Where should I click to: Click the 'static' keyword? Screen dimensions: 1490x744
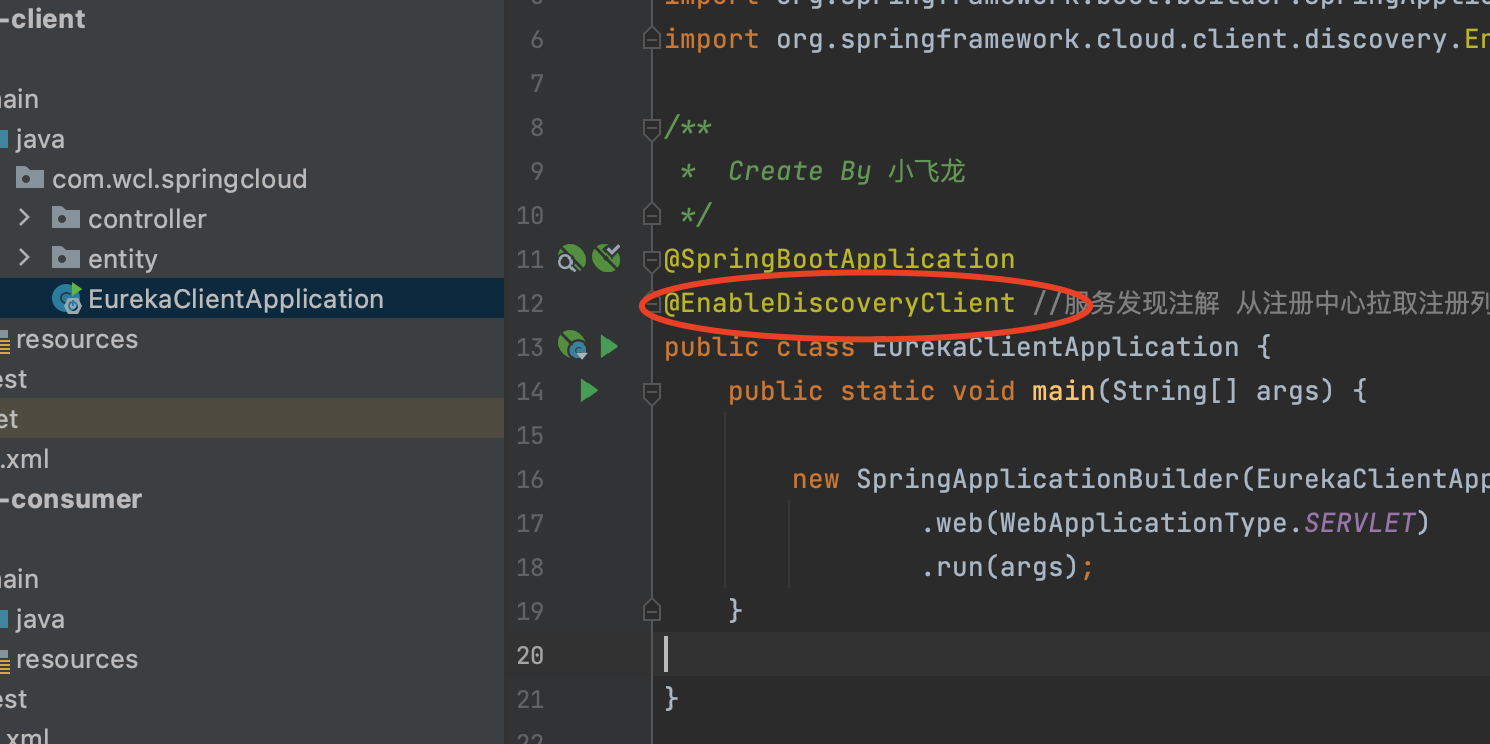(888, 391)
